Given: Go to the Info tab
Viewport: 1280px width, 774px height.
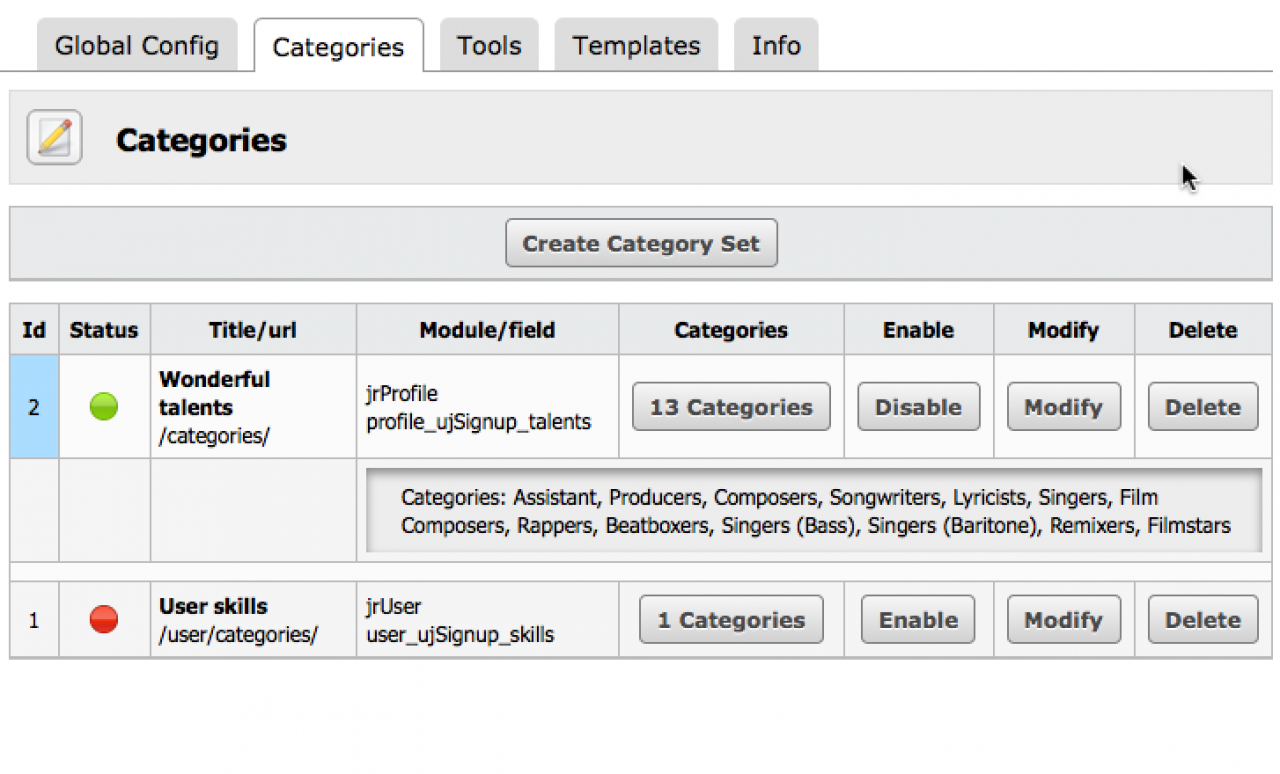Looking at the screenshot, I should [x=776, y=46].
